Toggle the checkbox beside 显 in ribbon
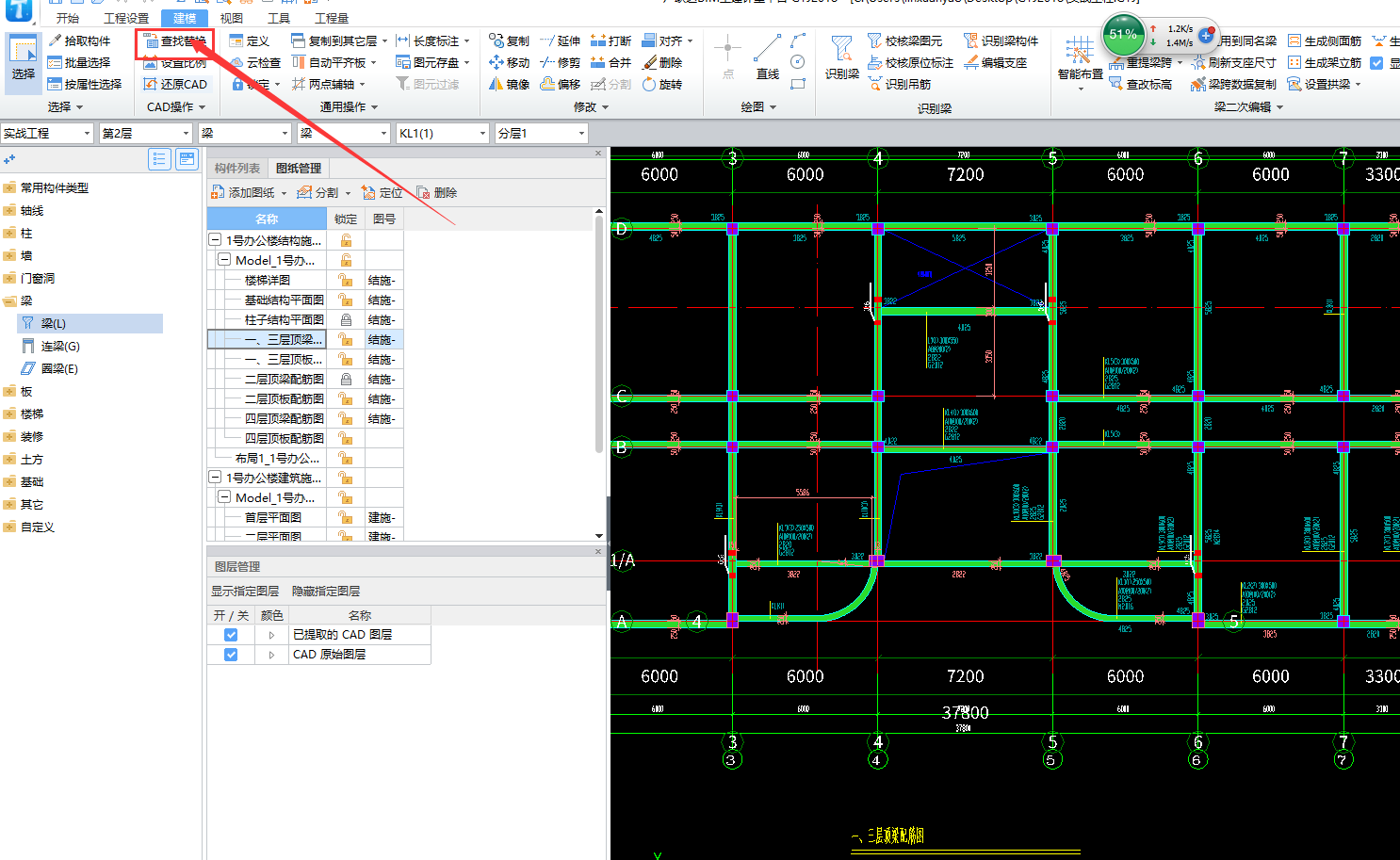Screen dimensions: 1400x860 click(1377, 63)
